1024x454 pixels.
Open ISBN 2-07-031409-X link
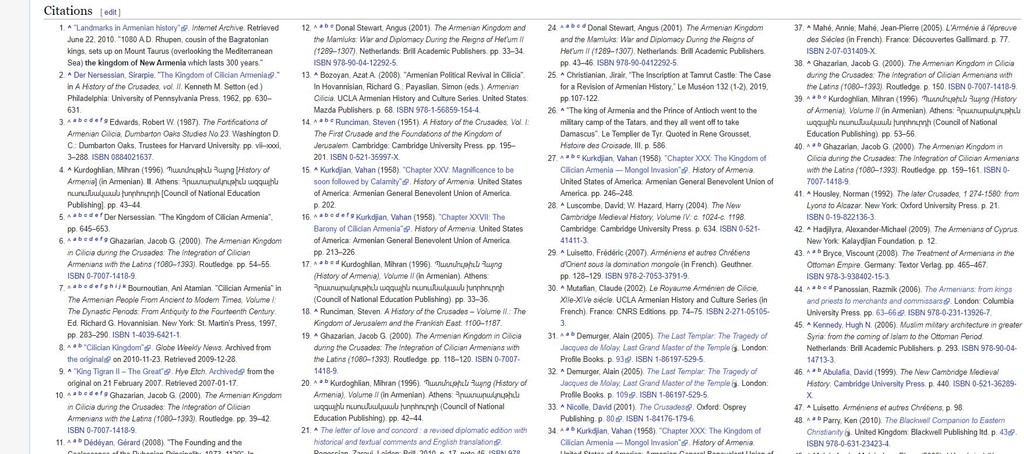[841, 51]
